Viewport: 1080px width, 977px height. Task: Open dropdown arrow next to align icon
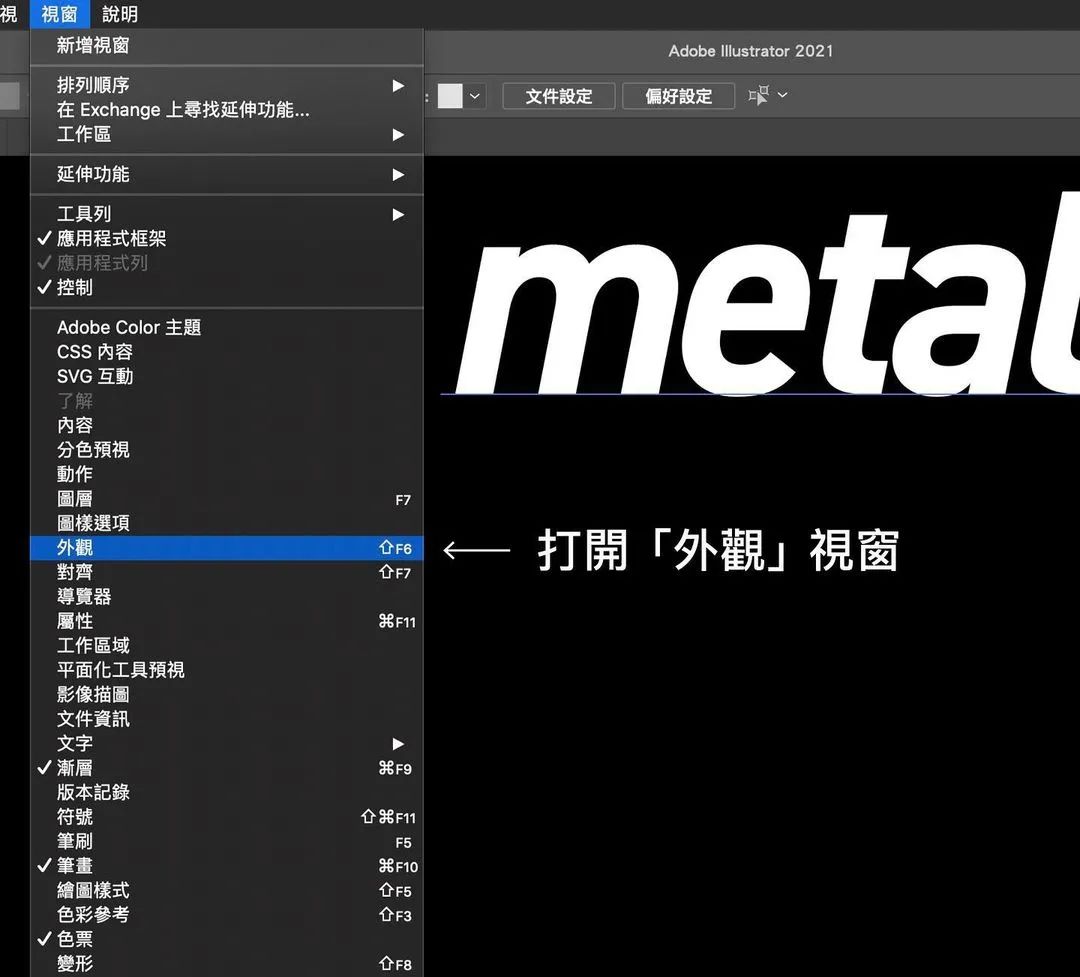point(782,95)
